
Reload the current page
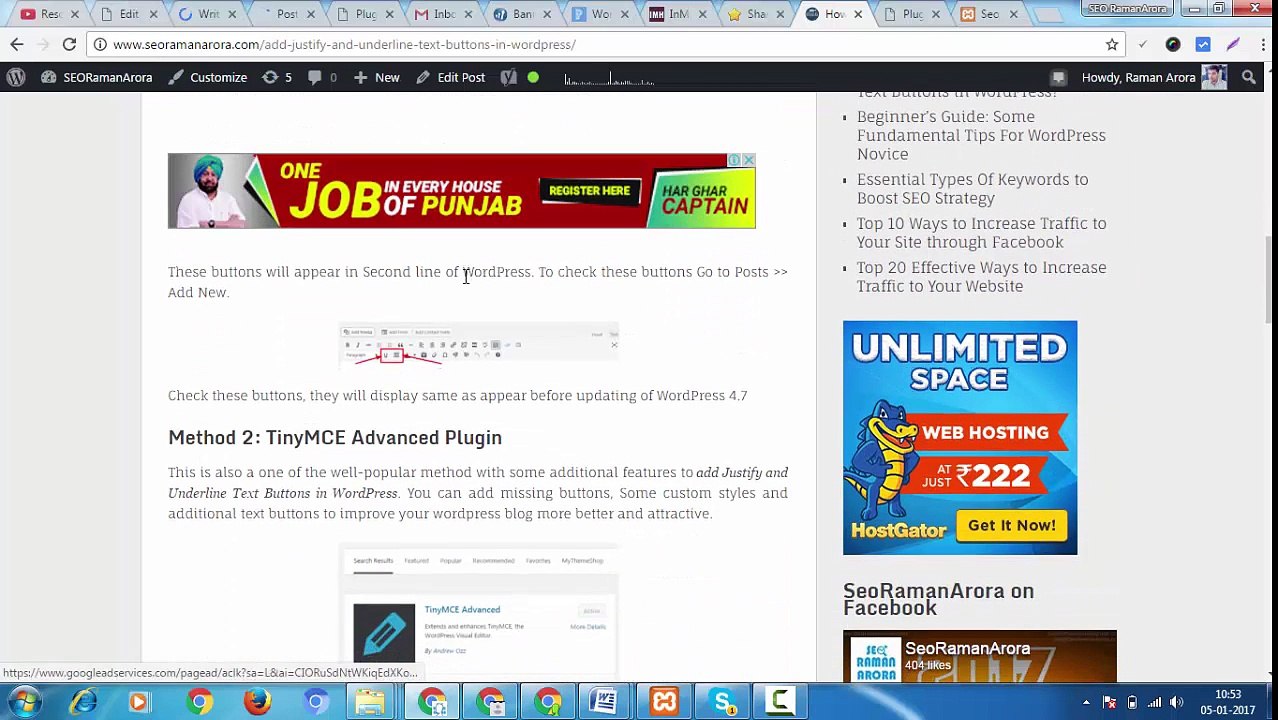69,44
